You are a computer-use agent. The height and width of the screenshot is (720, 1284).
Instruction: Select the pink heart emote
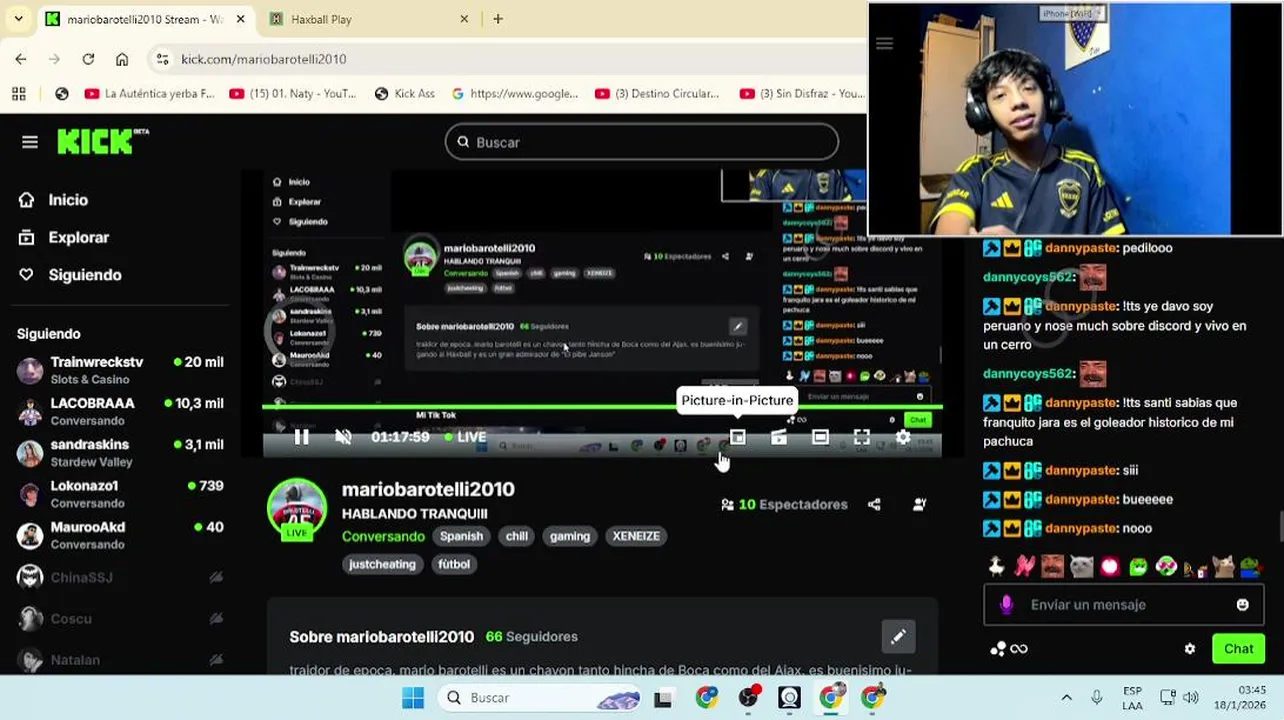point(1110,566)
